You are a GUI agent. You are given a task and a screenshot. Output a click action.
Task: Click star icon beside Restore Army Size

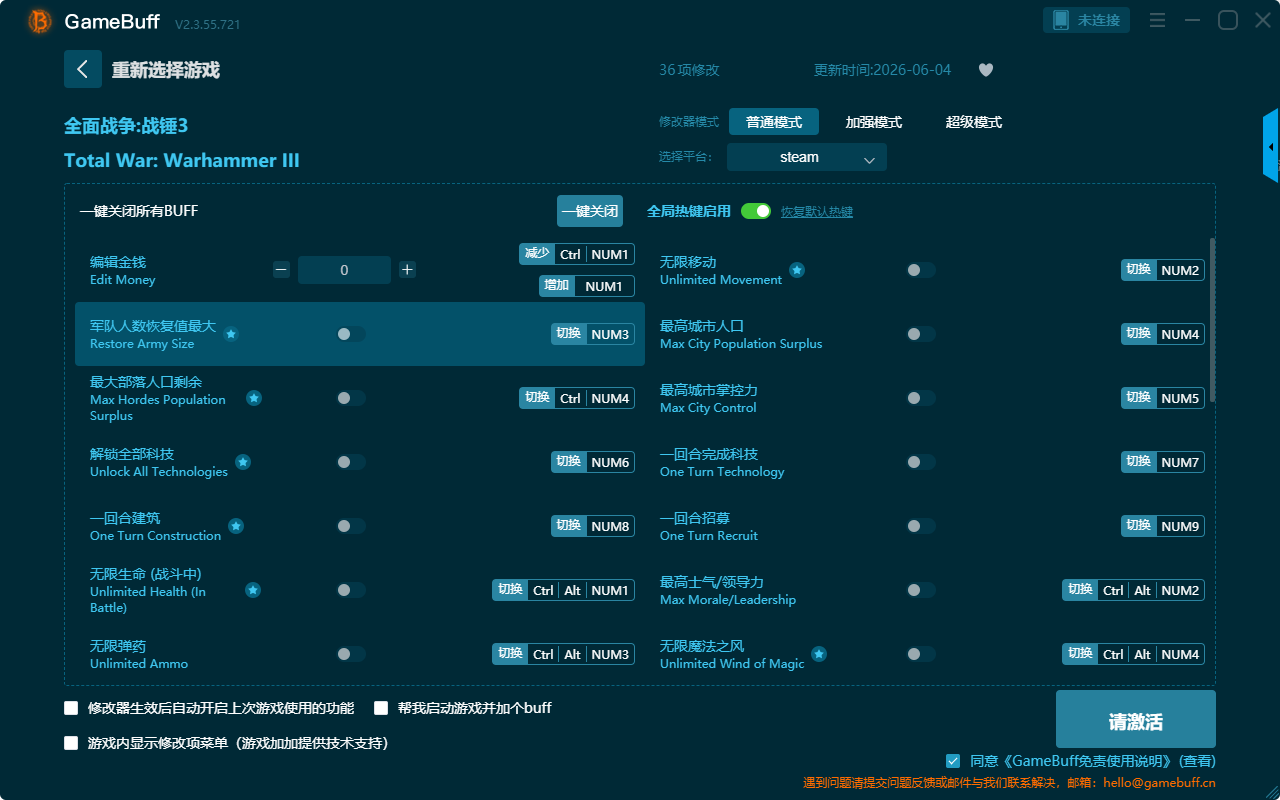click(231, 334)
